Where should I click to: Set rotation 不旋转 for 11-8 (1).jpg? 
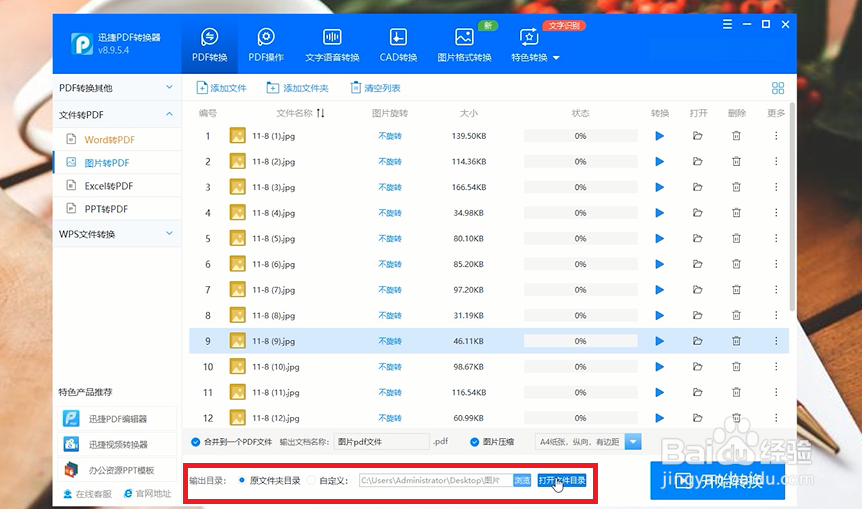(x=390, y=136)
